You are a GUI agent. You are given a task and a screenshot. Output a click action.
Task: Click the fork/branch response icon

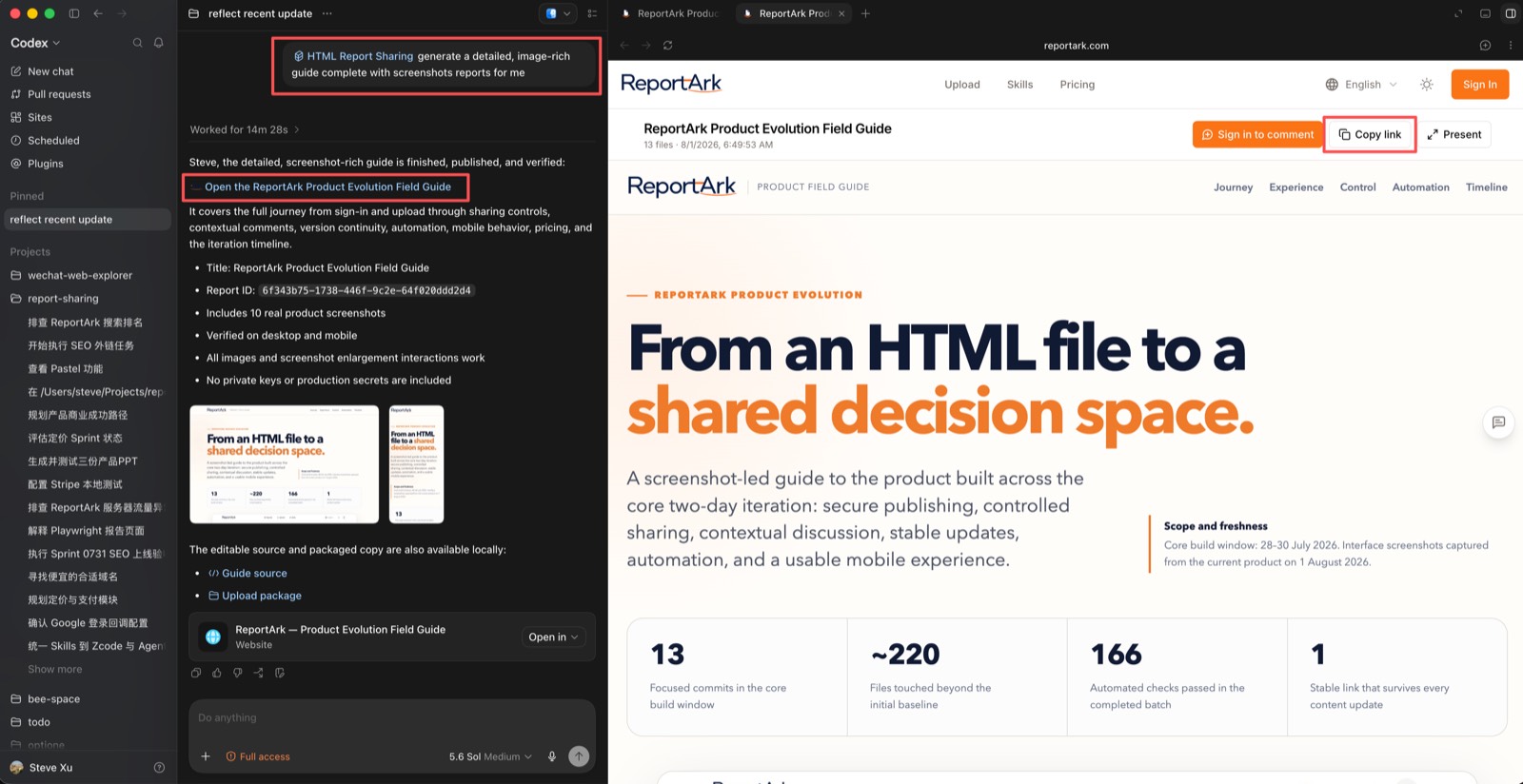(259, 673)
